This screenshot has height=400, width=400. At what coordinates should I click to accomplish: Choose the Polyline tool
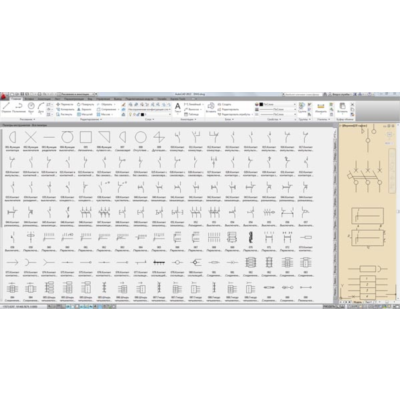[x=19, y=106]
